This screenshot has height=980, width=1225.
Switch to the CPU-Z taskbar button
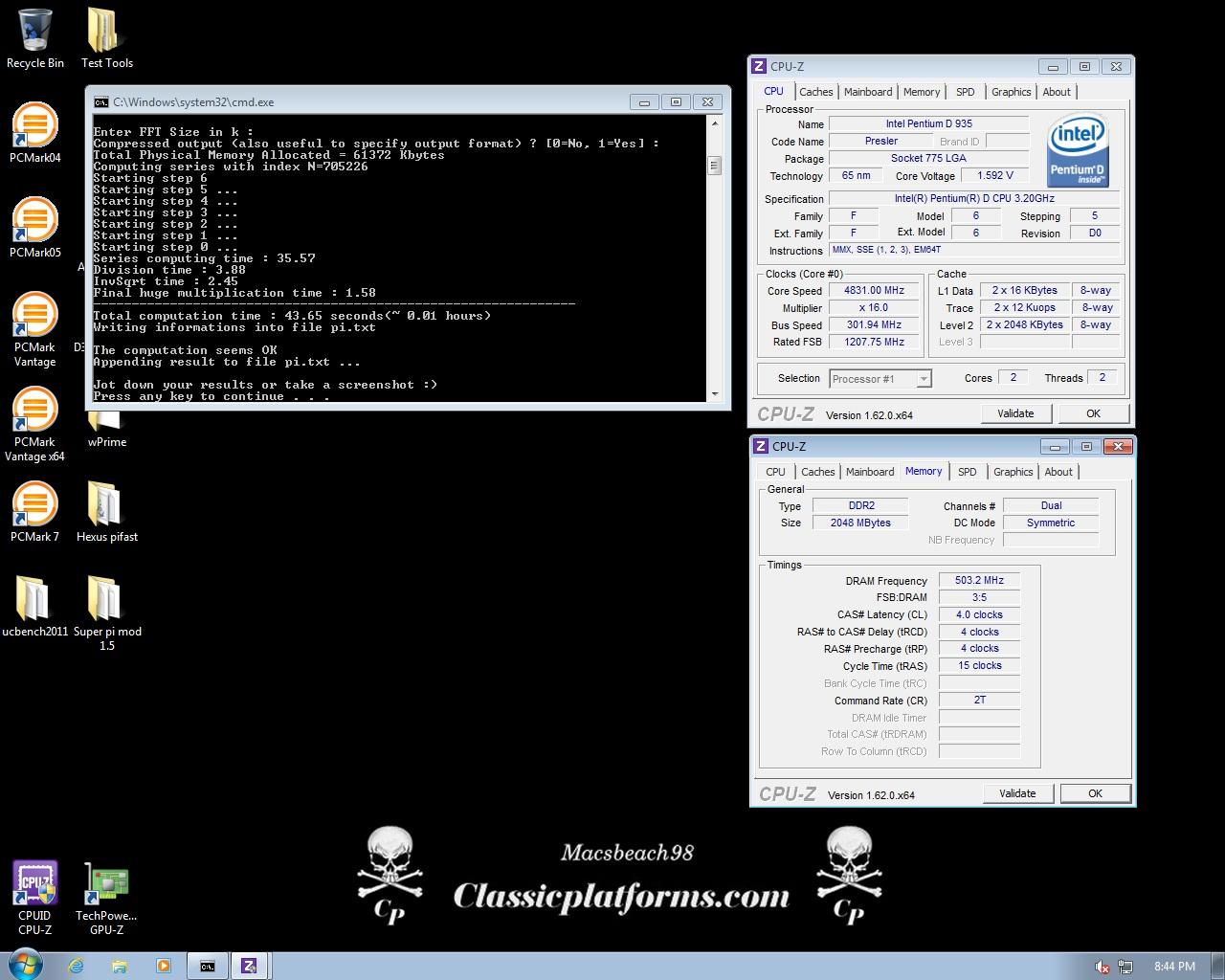click(249, 966)
